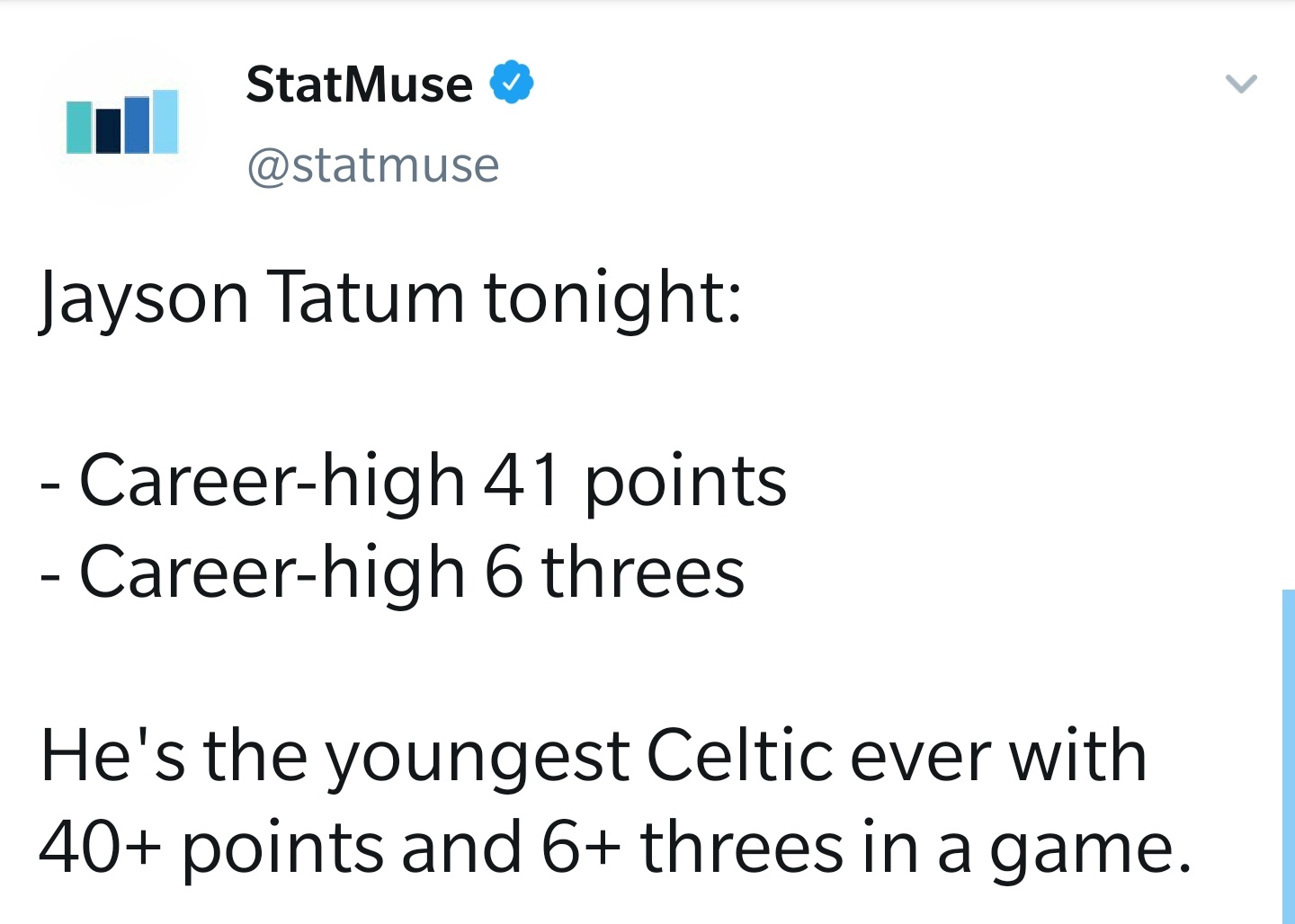Image resolution: width=1295 pixels, height=924 pixels.
Task: Click the medium blue bar in logo
Action: [x=137, y=125]
